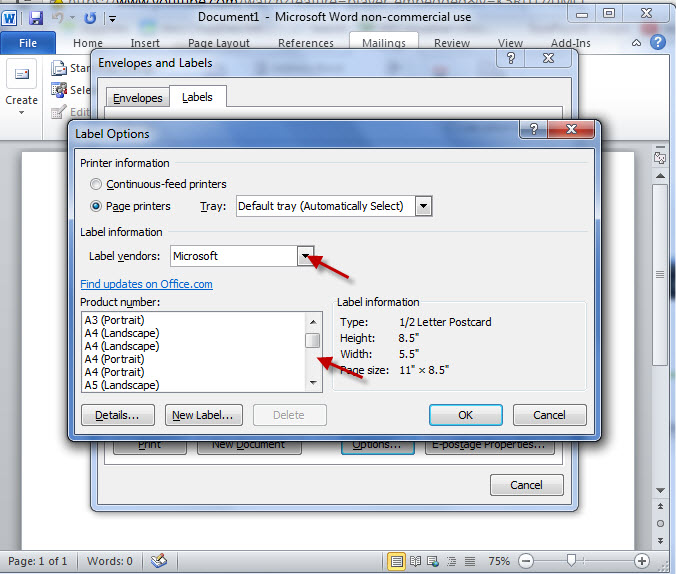Click the Undo arrow in Quick Access Toolbar
Image resolution: width=676 pixels, height=574 pixels.
57,18
